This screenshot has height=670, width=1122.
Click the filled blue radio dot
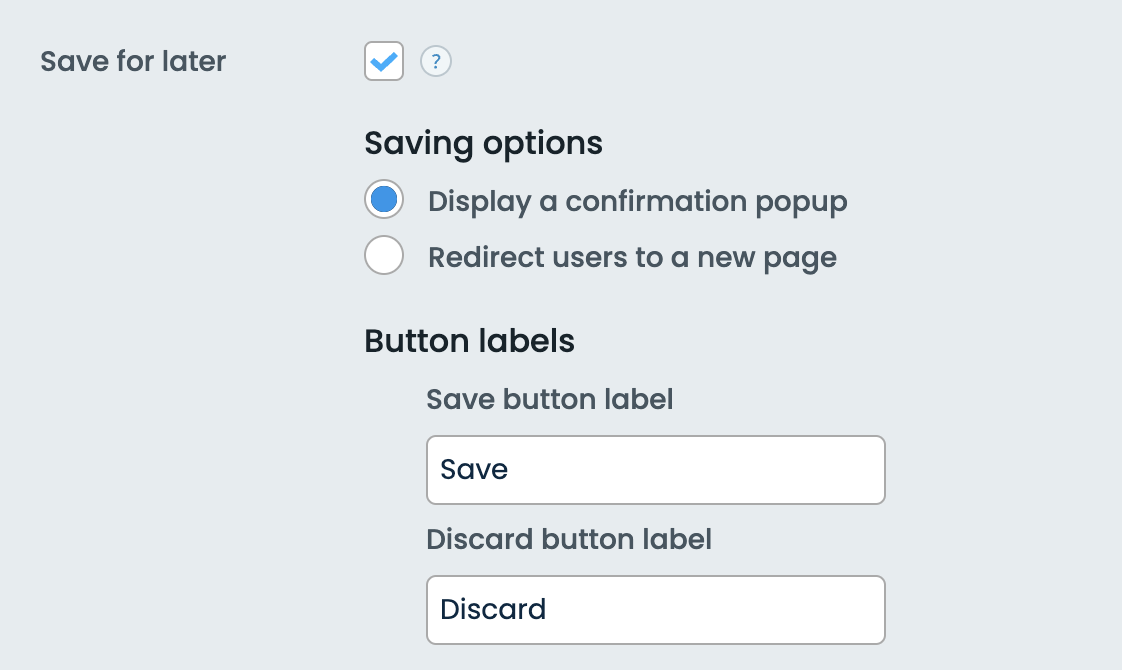point(384,200)
